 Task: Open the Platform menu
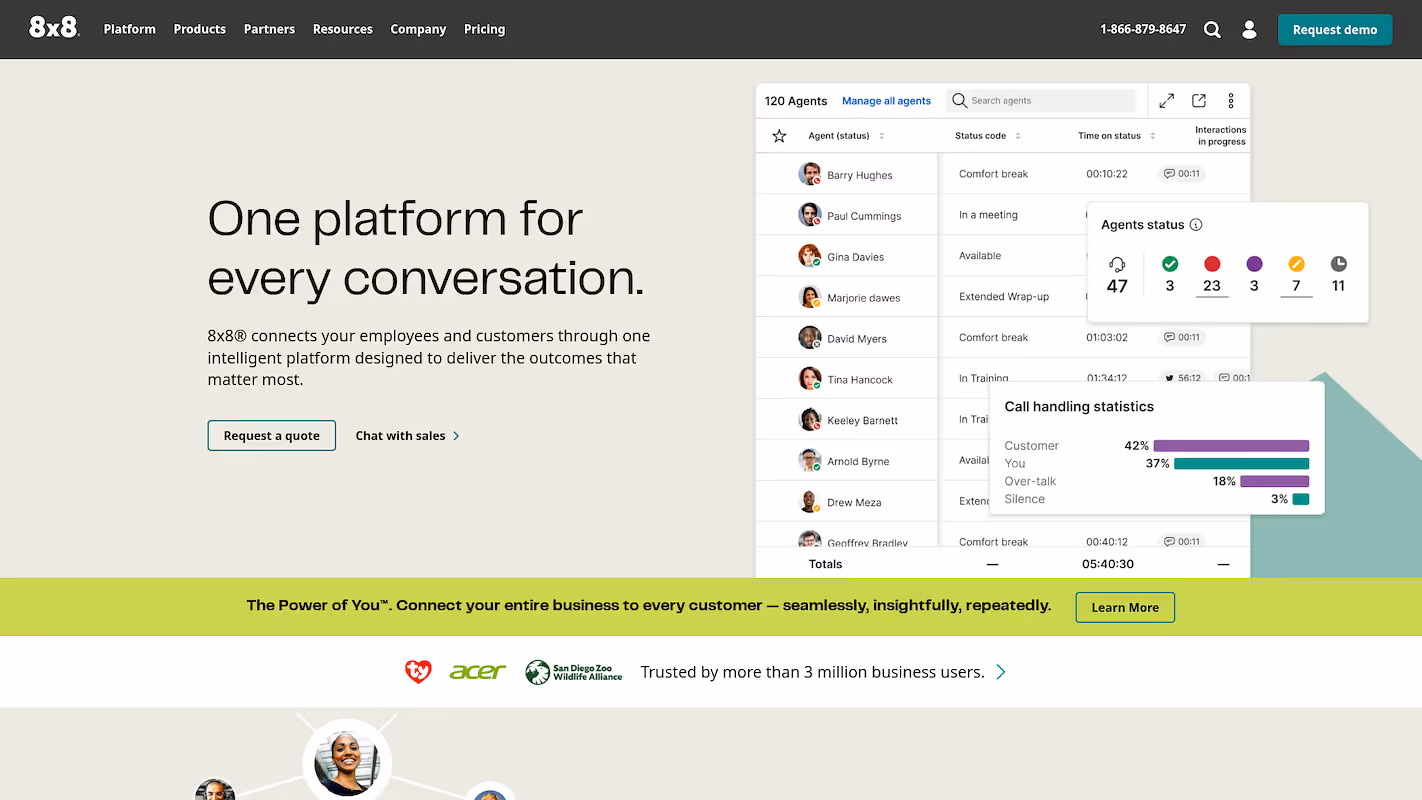[x=130, y=29]
